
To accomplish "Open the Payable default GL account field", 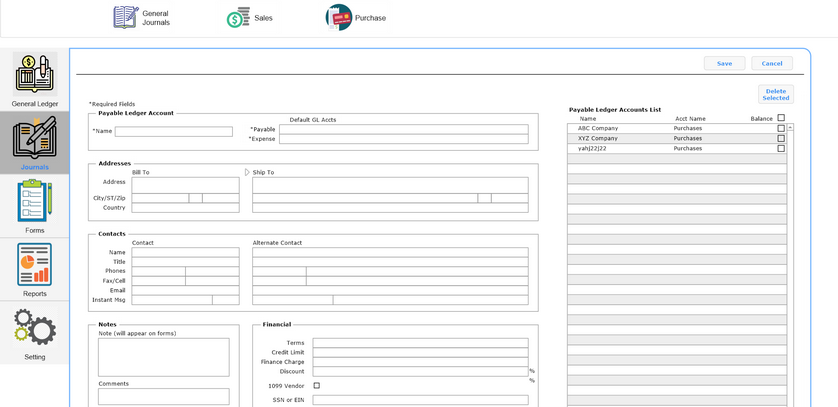I will tap(403, 129).
